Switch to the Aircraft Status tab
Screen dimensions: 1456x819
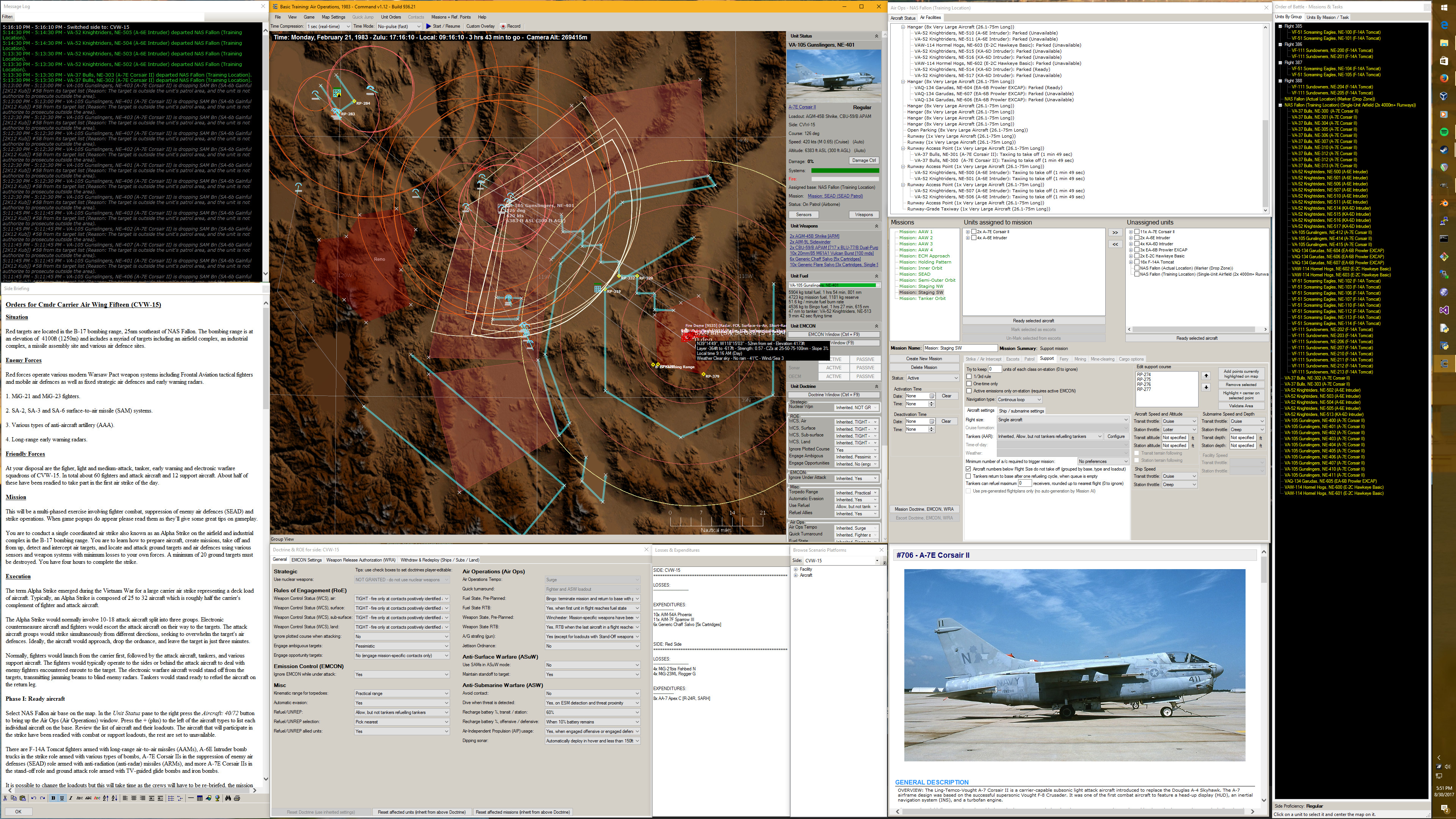click(903, 17)
